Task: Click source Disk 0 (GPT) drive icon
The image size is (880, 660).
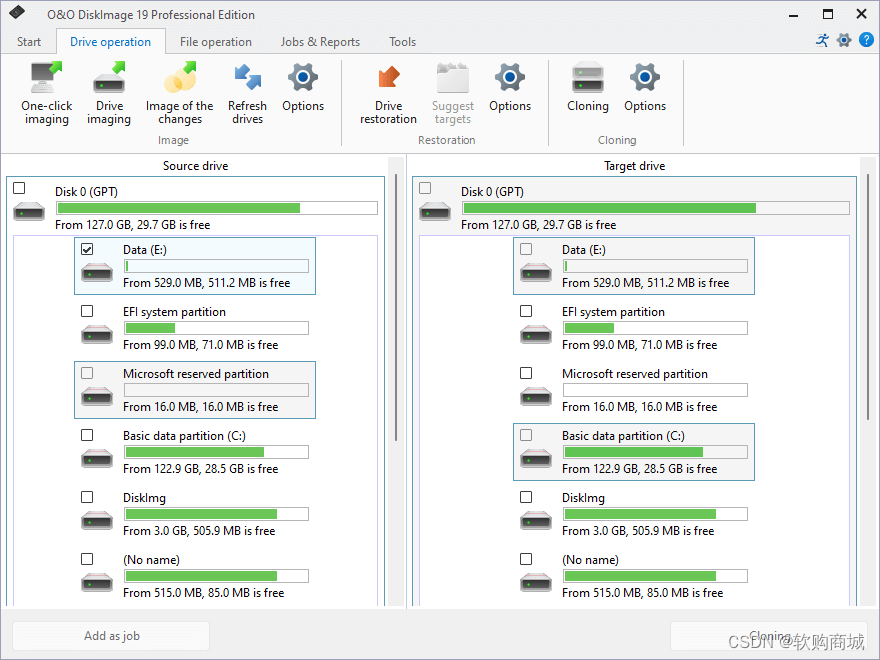Action: pyautogui.click(x=29, y=212)
